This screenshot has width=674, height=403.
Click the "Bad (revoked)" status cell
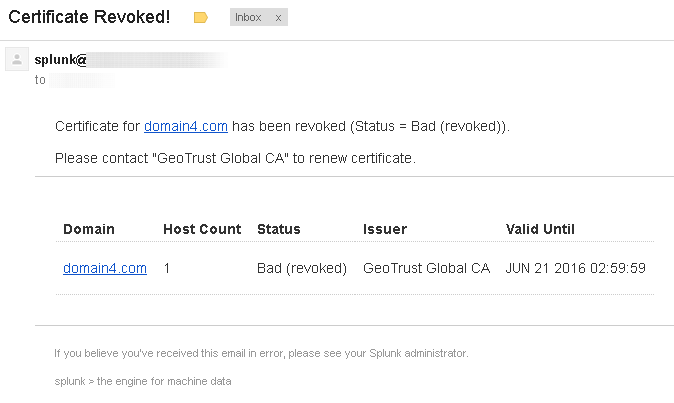302,268
